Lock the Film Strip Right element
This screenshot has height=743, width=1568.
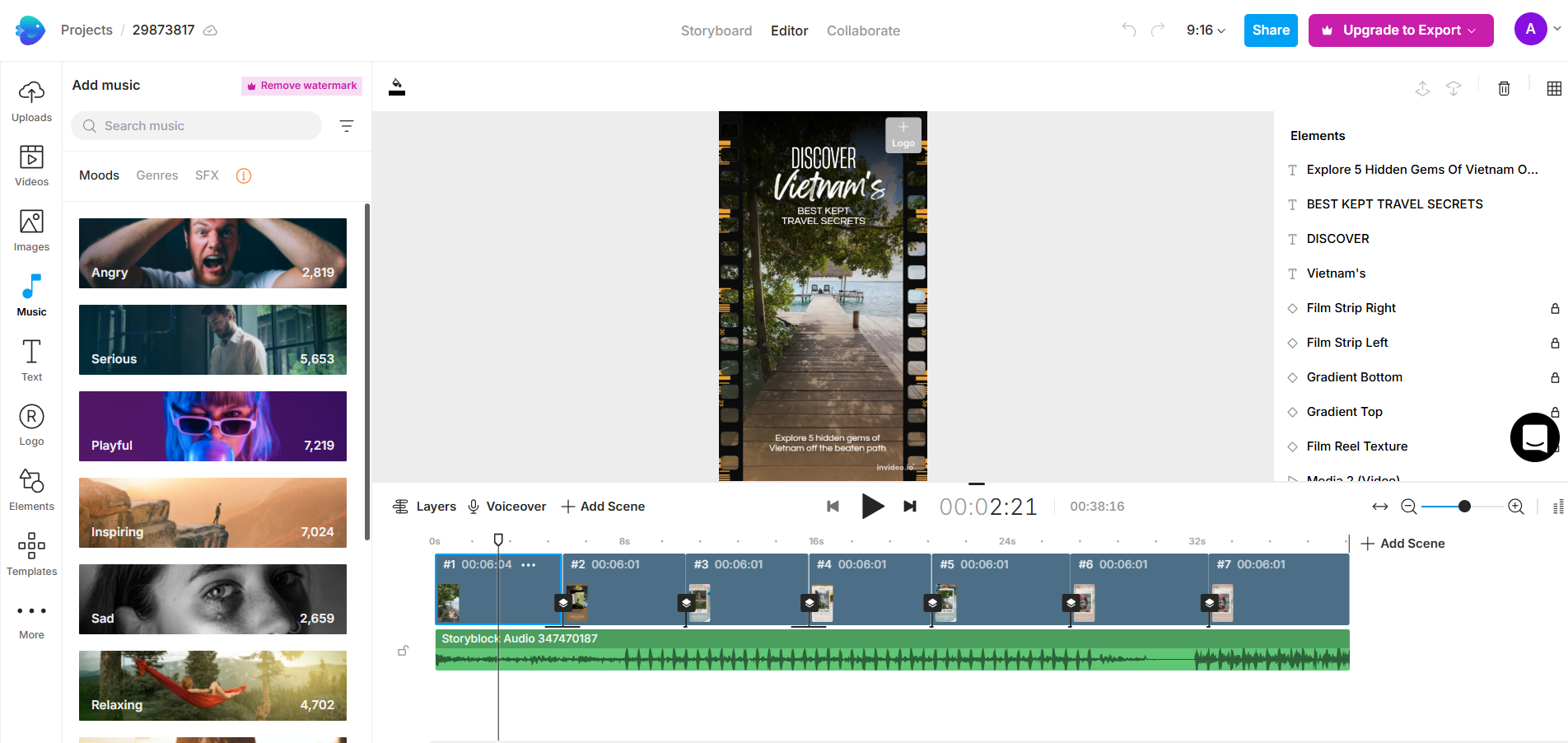coord(1555,308)
